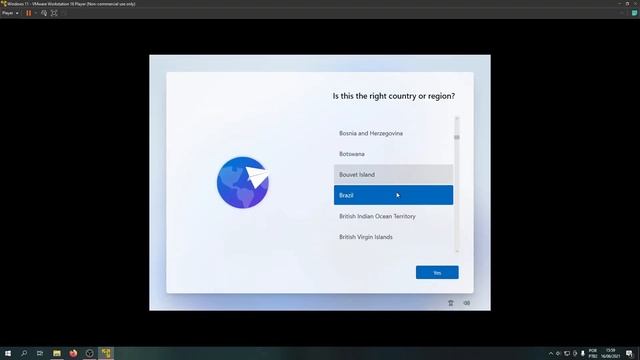640x360 pixels.
Task: Restore down the VMware Player window
Action: coord(627,4)
